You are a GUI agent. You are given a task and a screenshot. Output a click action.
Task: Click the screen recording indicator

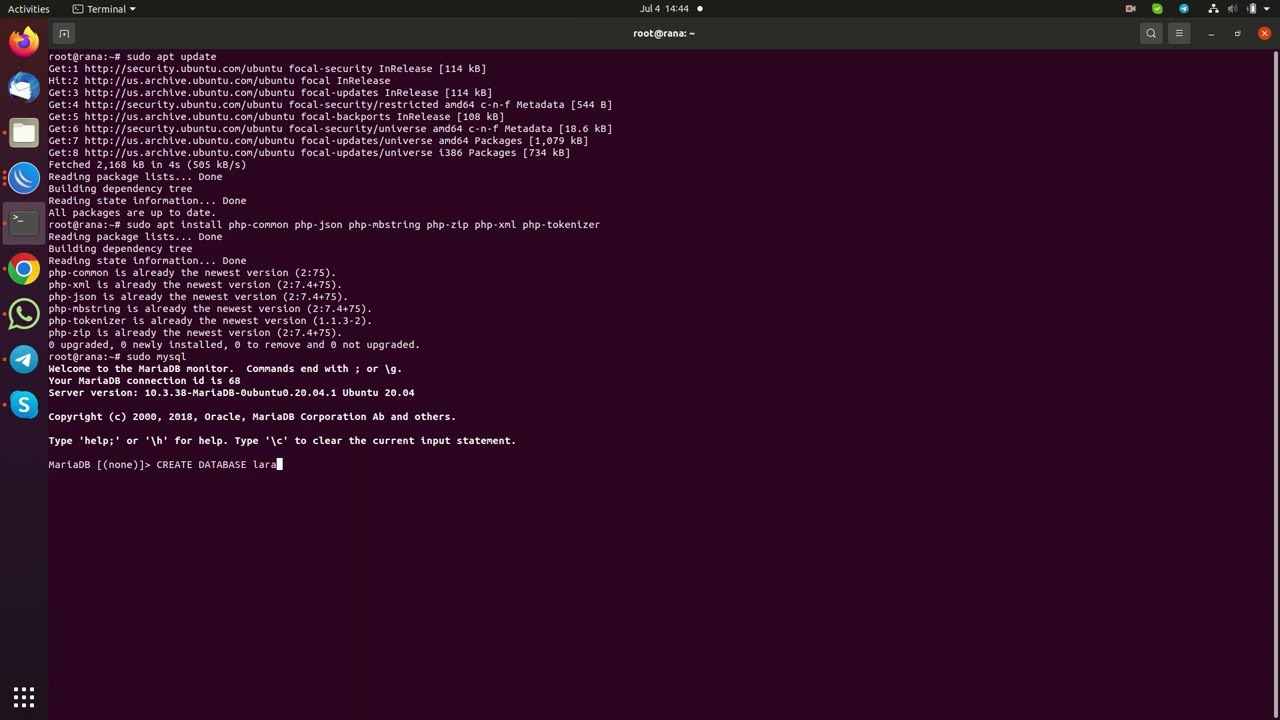tap(1131, 9)
